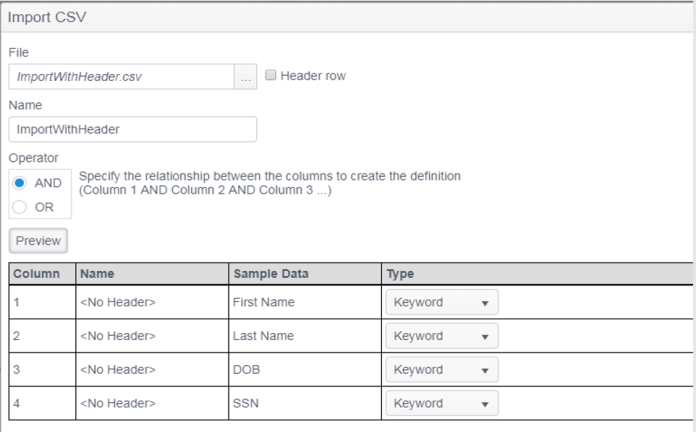Select the Last Name sample data cell
This screenshot has height=432, width=696.
[262, 336]
